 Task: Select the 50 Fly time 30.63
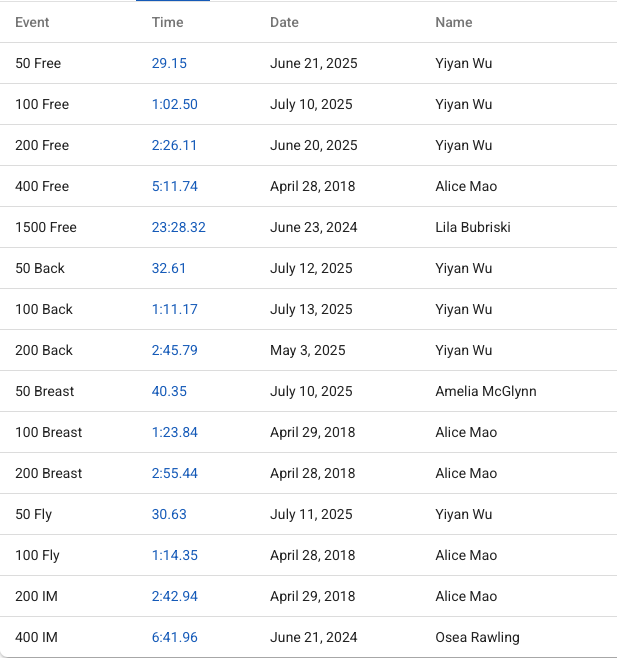tap(169, 514)
